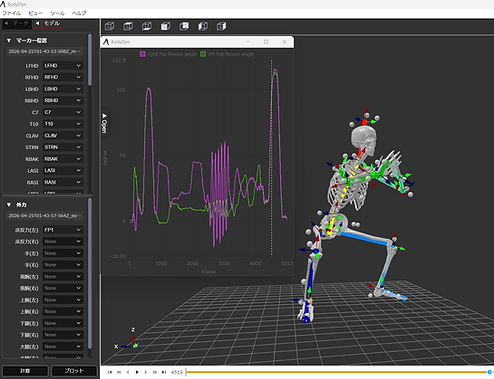The height and width of the screenshot is (379, 494).
Task: Open the side panel via Open tab
Action: (104, 123)
